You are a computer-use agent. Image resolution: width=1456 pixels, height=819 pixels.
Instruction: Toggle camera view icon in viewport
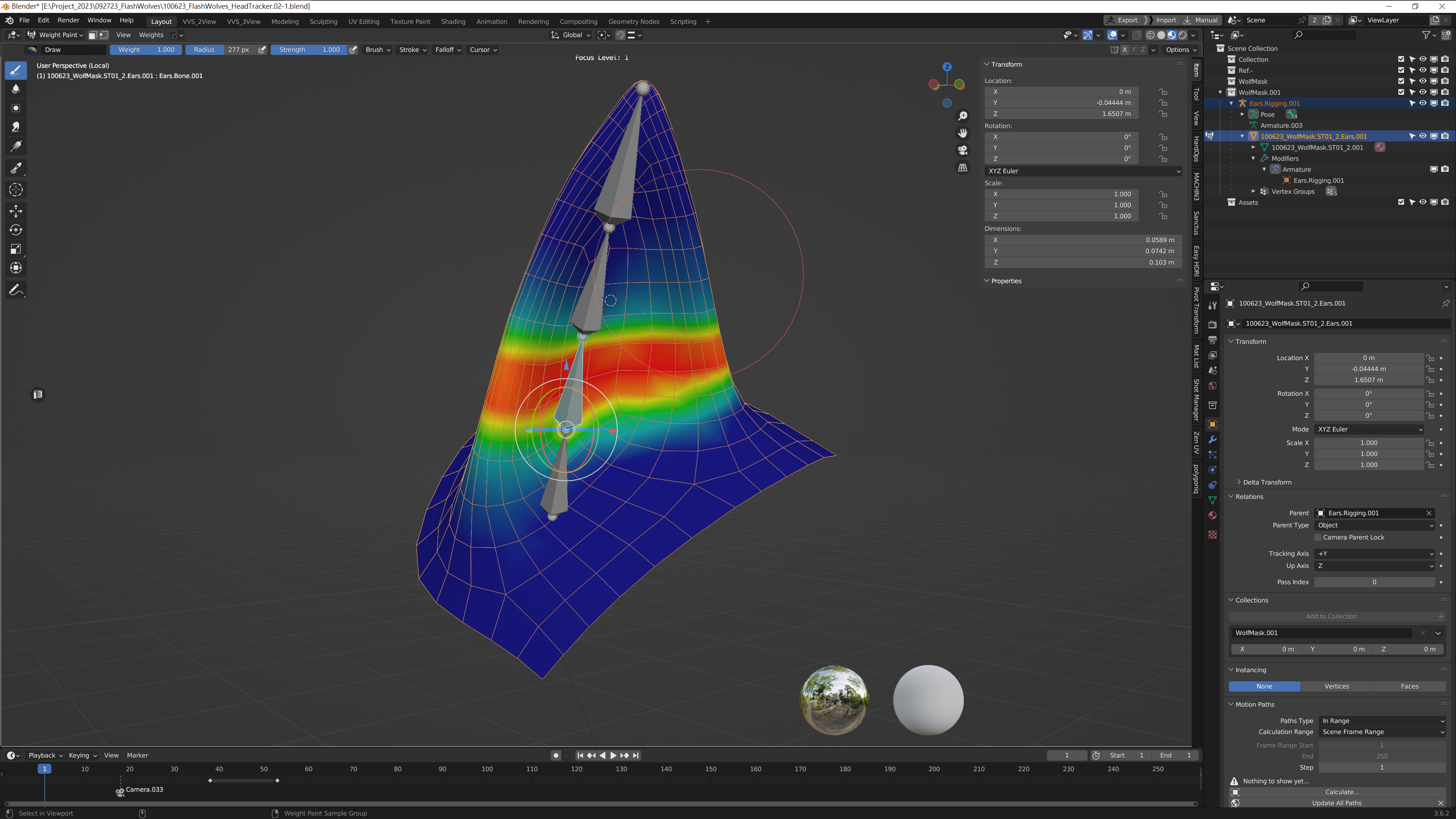click(963, 151)
